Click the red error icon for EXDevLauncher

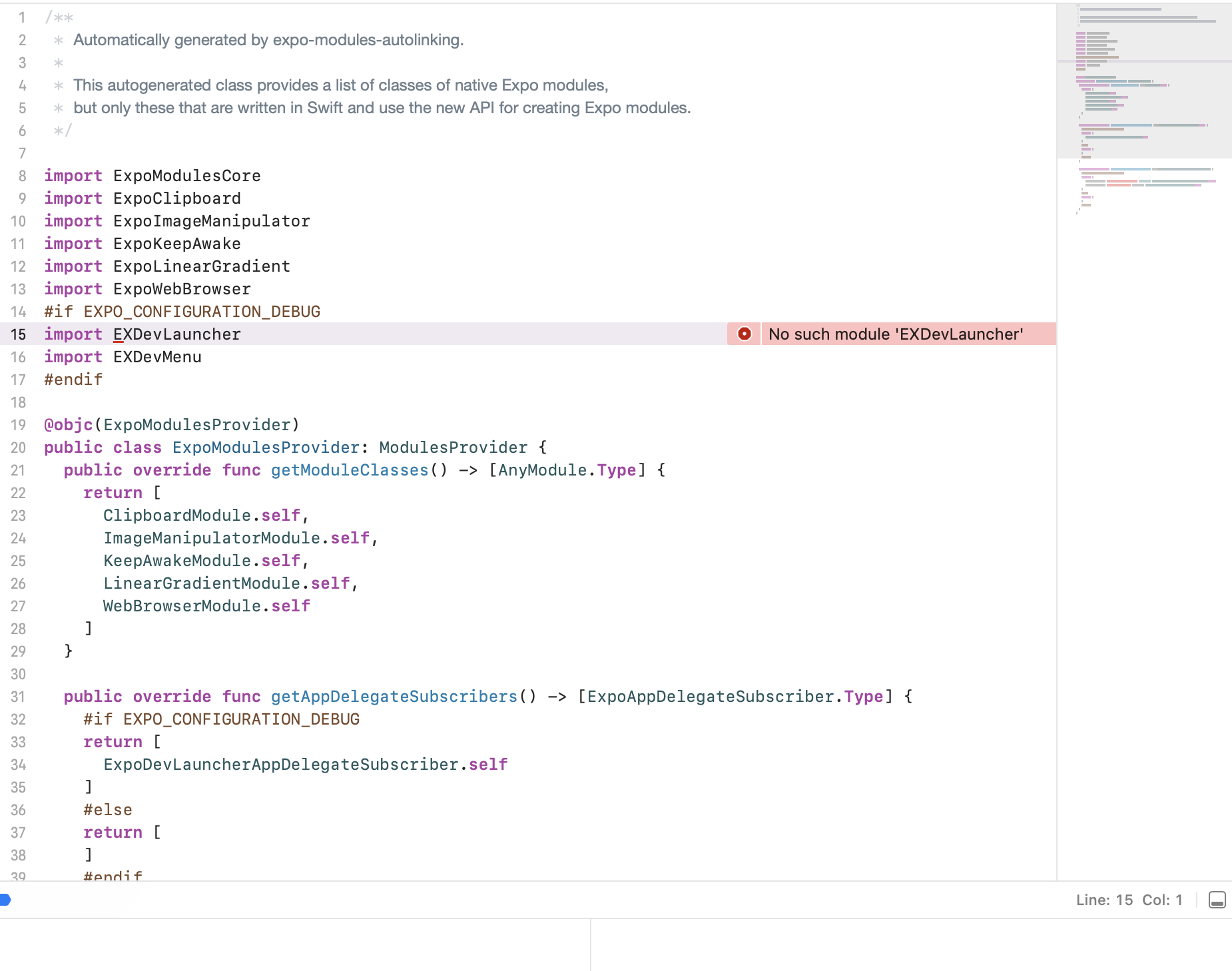click(x=745, y=334)
